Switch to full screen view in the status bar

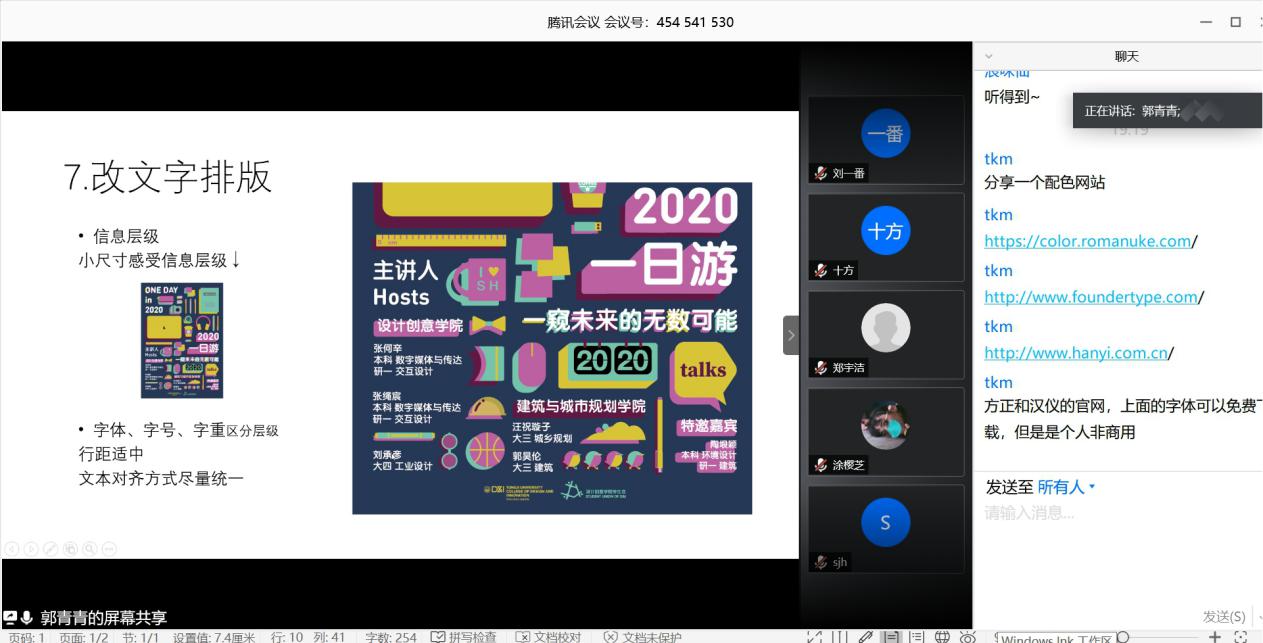[814, 637]
